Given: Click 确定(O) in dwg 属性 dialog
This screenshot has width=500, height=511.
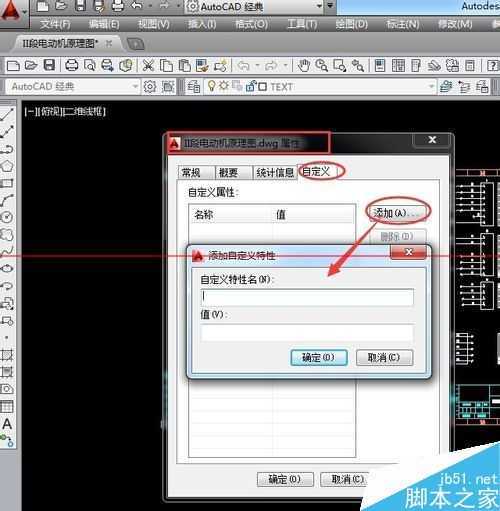Looking at the screenshot, I should (x=285, y=480).
